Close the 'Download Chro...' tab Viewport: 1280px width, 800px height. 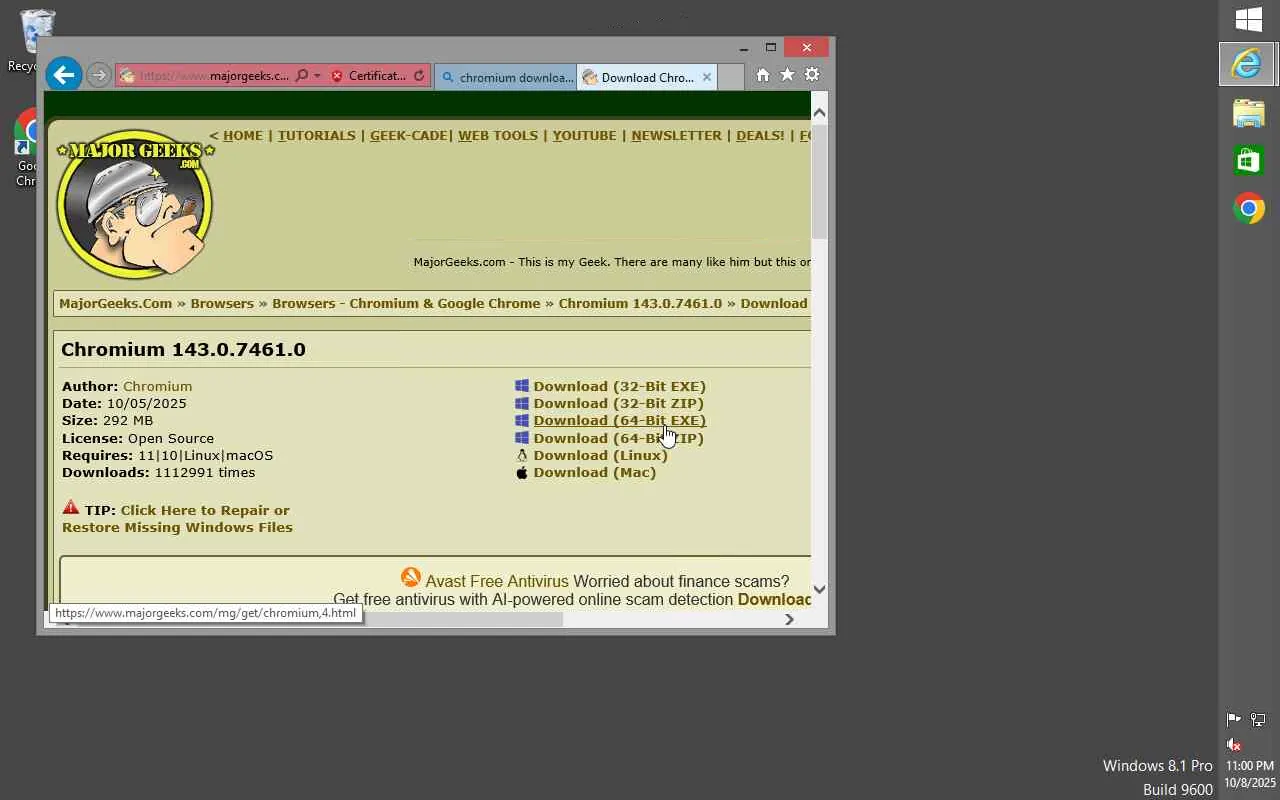point(707,77)
